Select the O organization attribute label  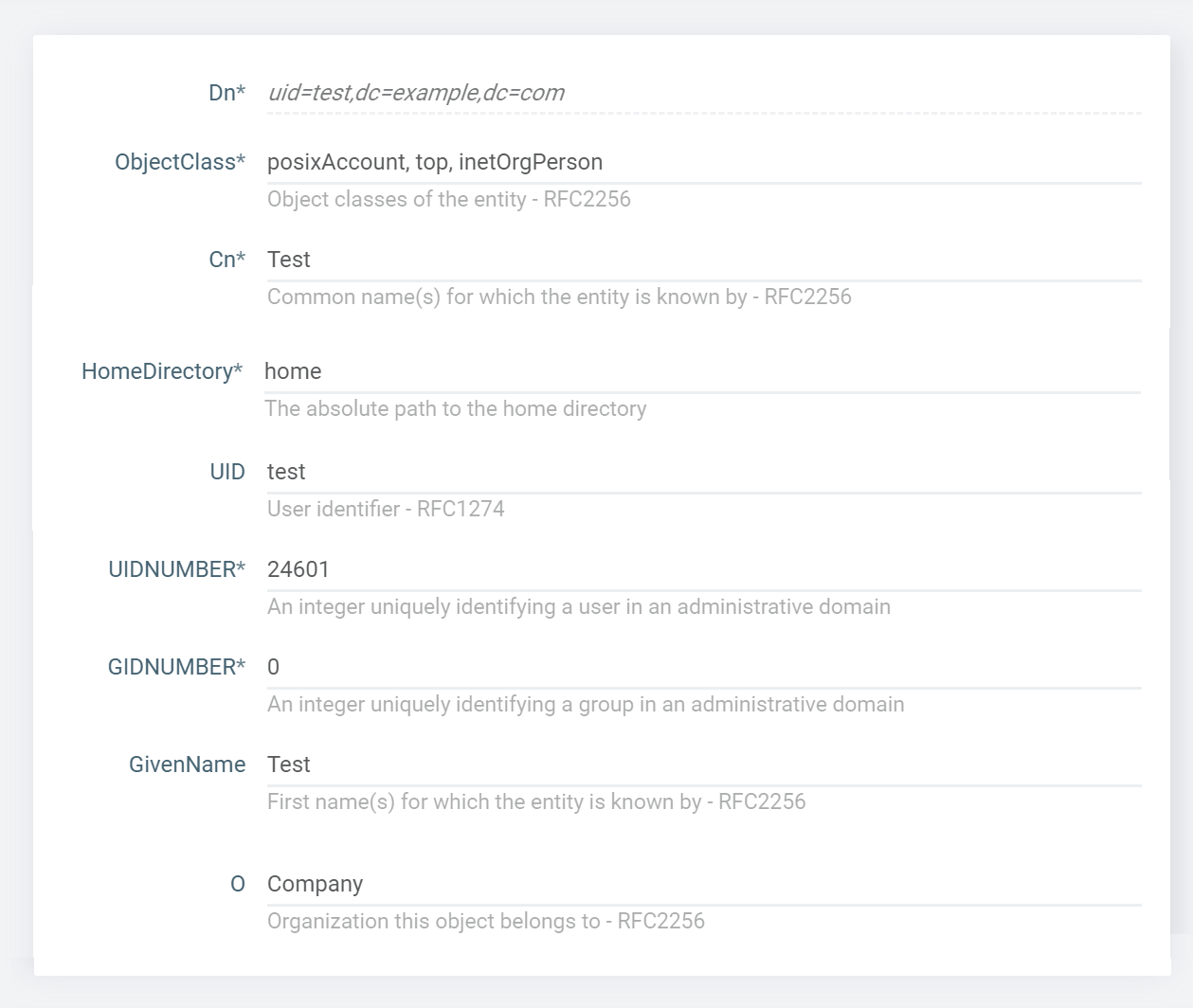tap(238, 883)
